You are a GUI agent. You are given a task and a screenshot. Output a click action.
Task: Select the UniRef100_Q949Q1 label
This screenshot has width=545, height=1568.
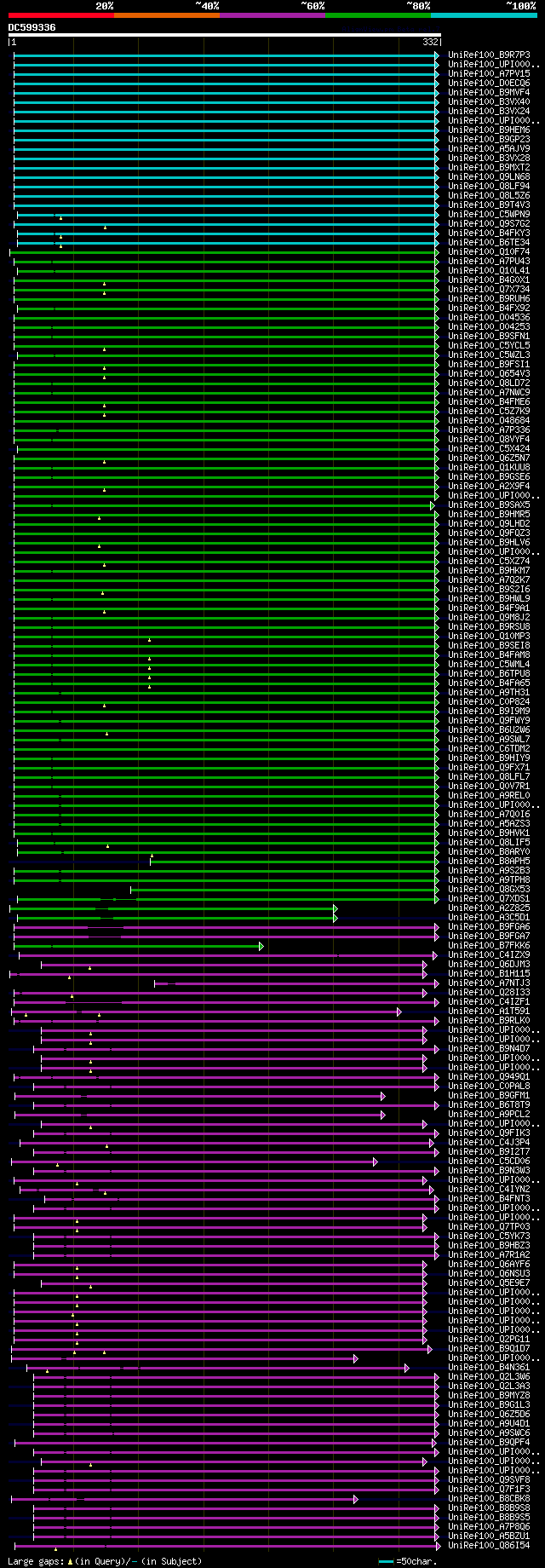pos(490,1076)
